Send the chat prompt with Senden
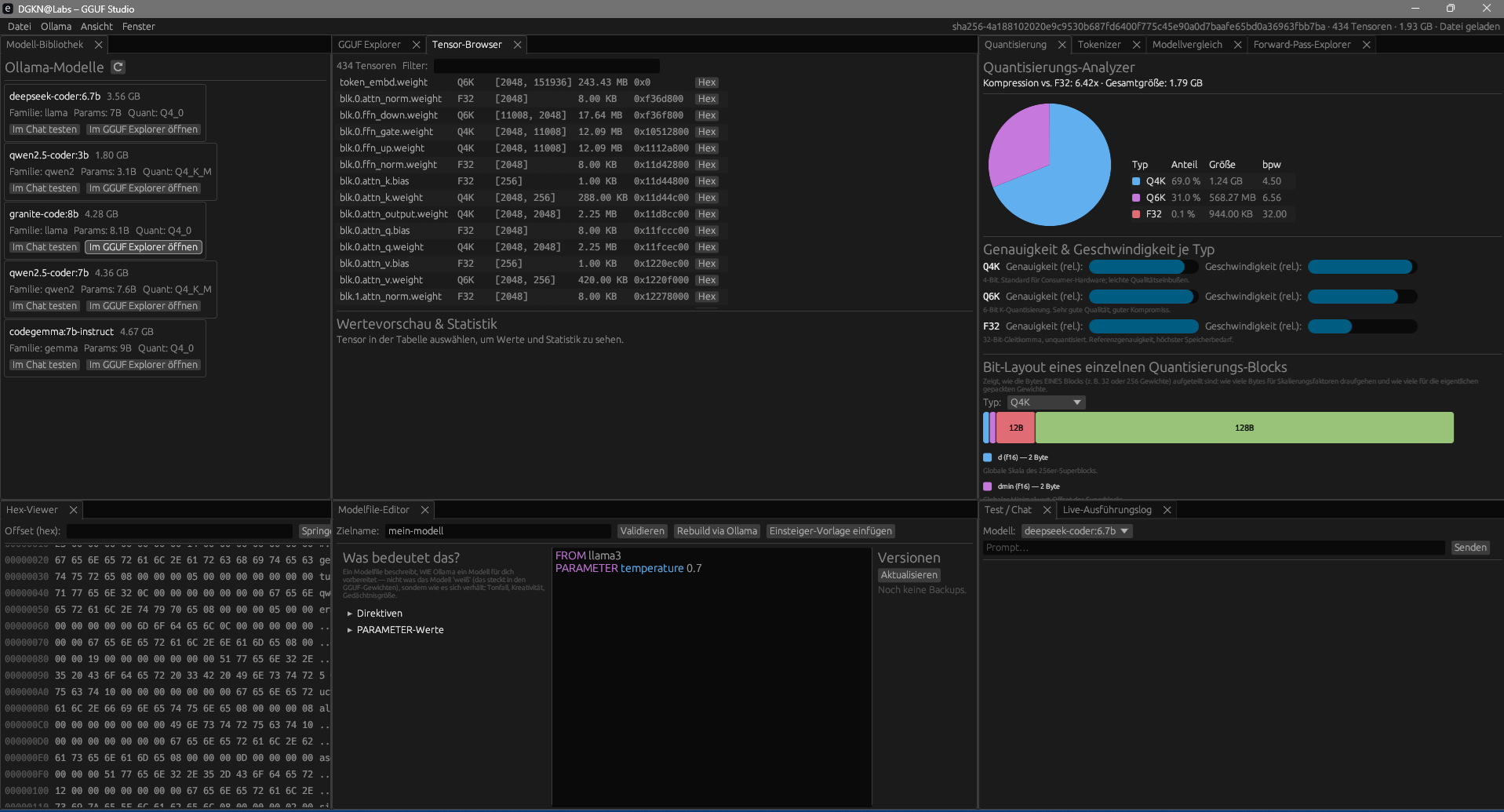 (x=1470, y=548)
